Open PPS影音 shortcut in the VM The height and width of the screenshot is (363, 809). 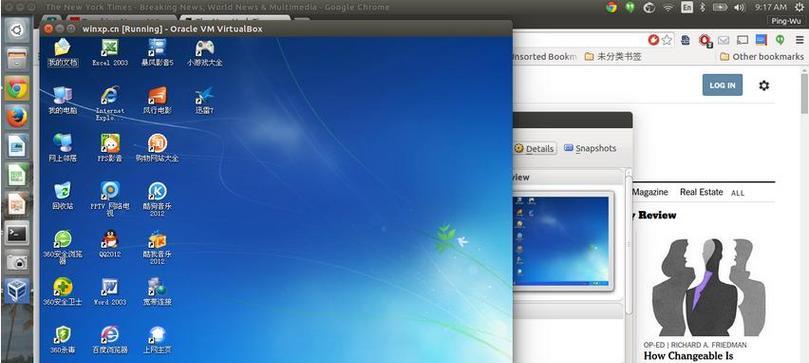[109, 148]
